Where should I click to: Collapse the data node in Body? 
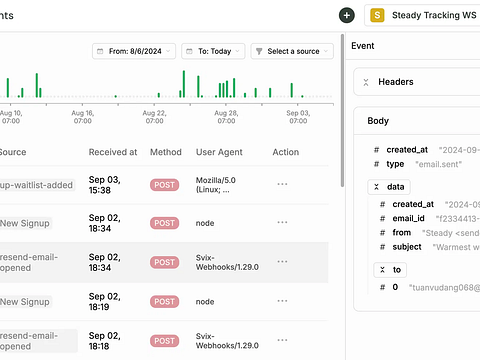pyautogui.click(x=389, y=187)
